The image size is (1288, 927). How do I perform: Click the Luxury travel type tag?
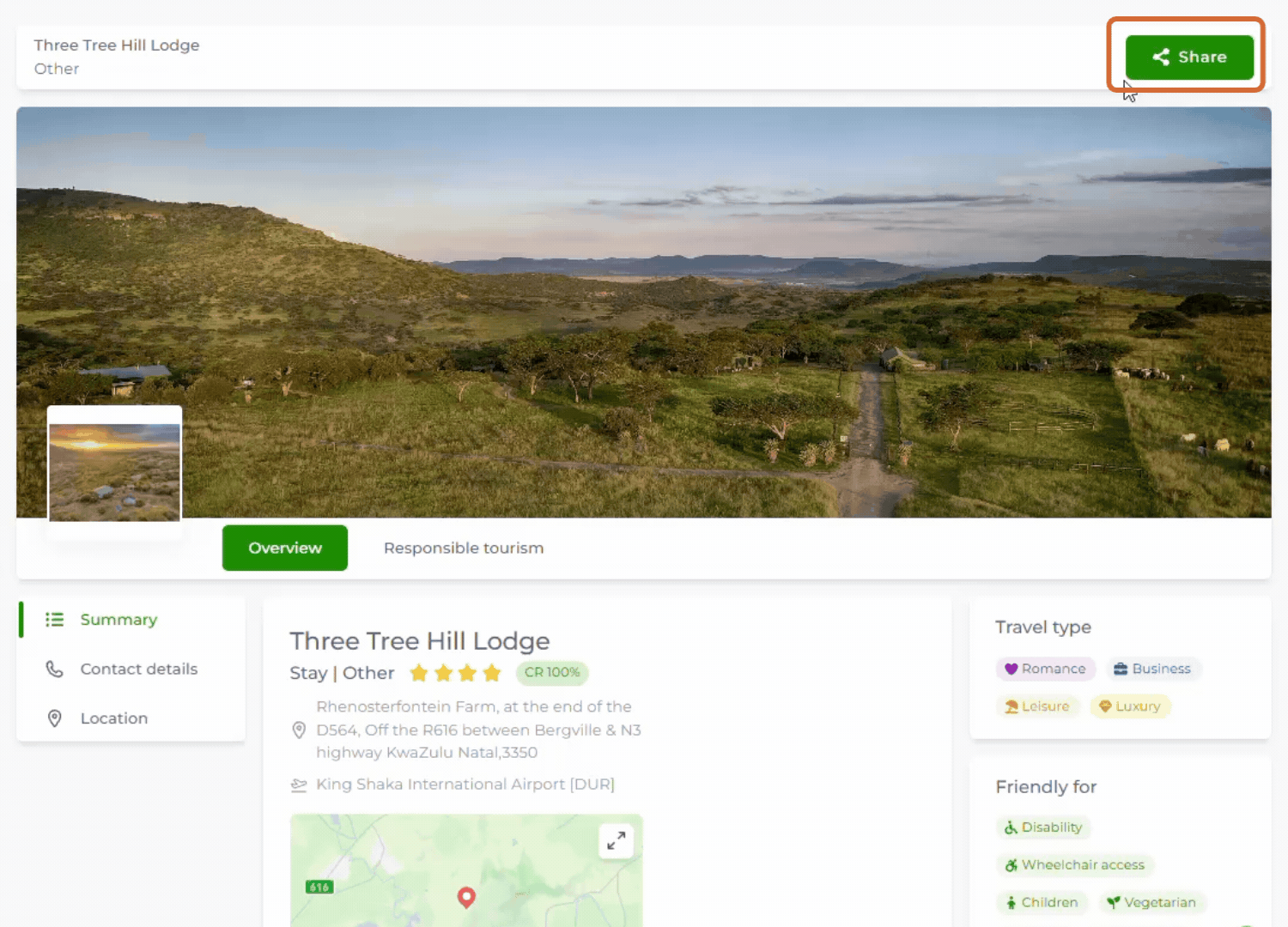point(1130,706)
